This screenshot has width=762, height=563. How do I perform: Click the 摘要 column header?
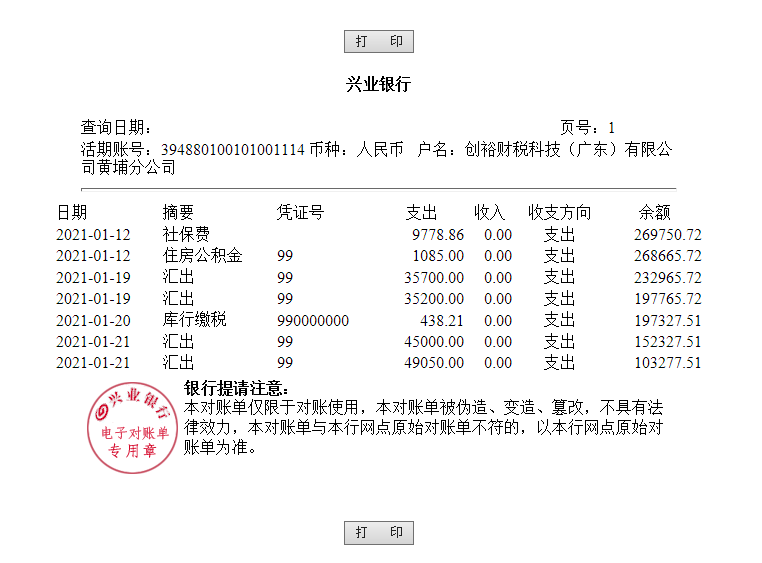178,212
